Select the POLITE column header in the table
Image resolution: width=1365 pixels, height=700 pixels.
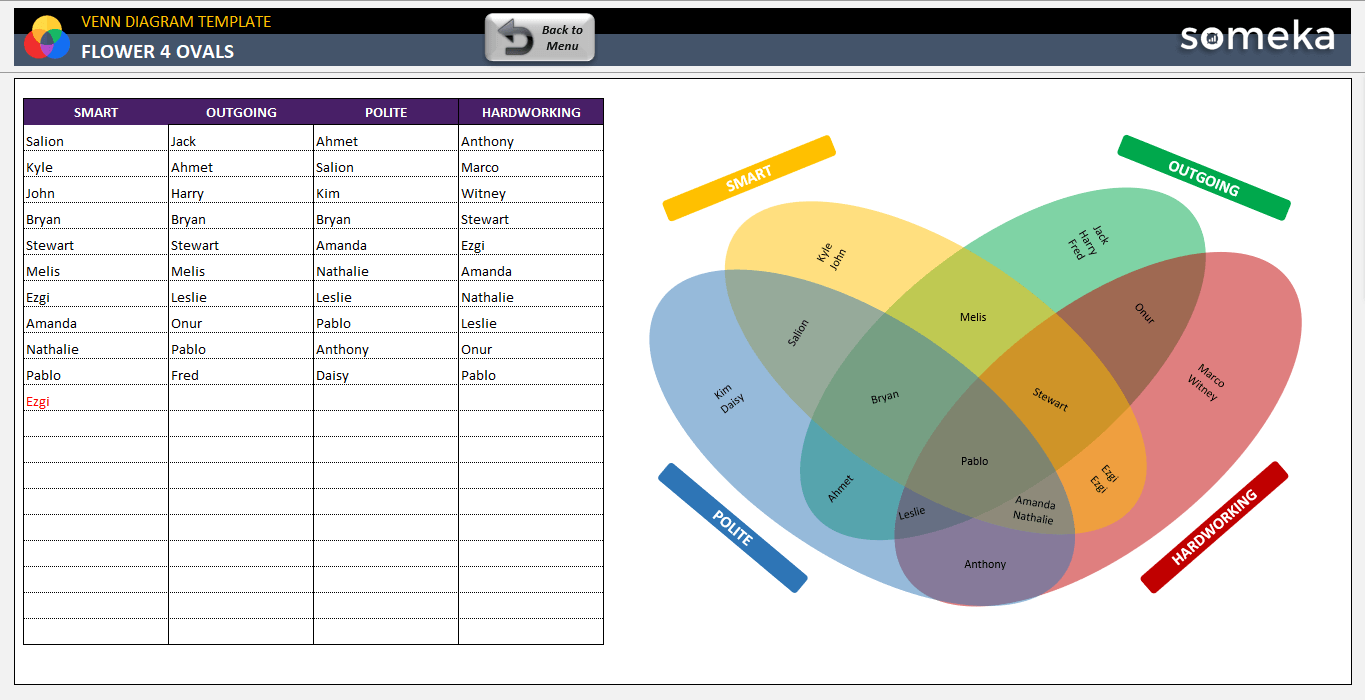[x=386, y=112]
